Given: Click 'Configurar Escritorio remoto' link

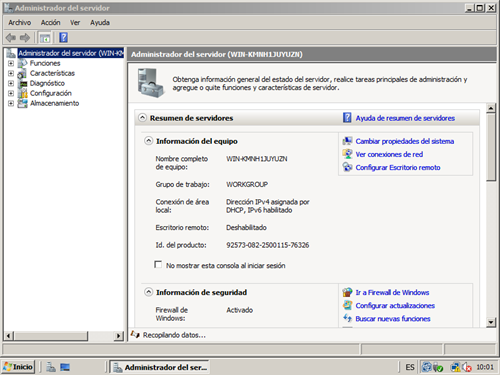Looking at the screenshot, I should point(398,167).
